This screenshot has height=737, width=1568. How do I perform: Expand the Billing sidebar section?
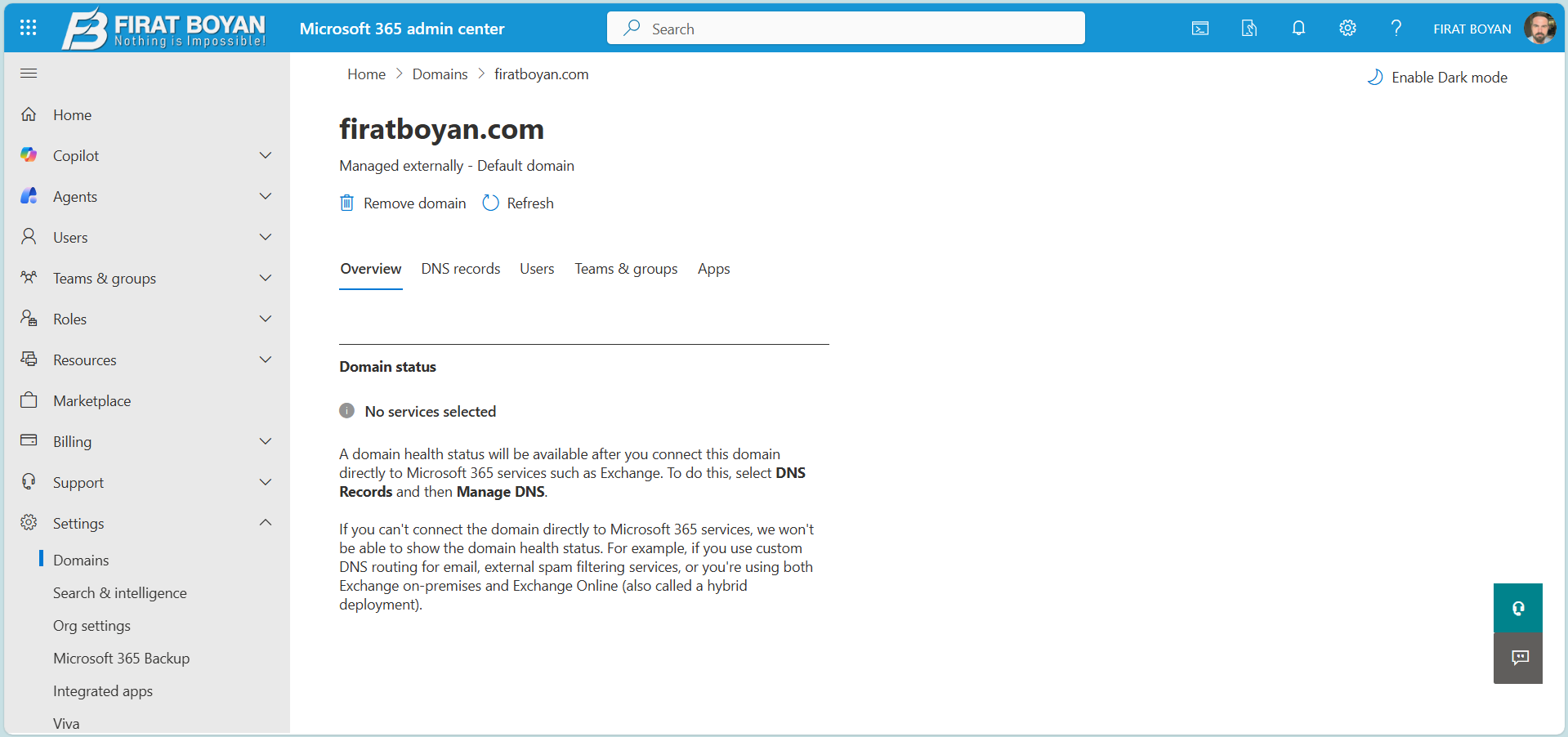click(266, 441)
